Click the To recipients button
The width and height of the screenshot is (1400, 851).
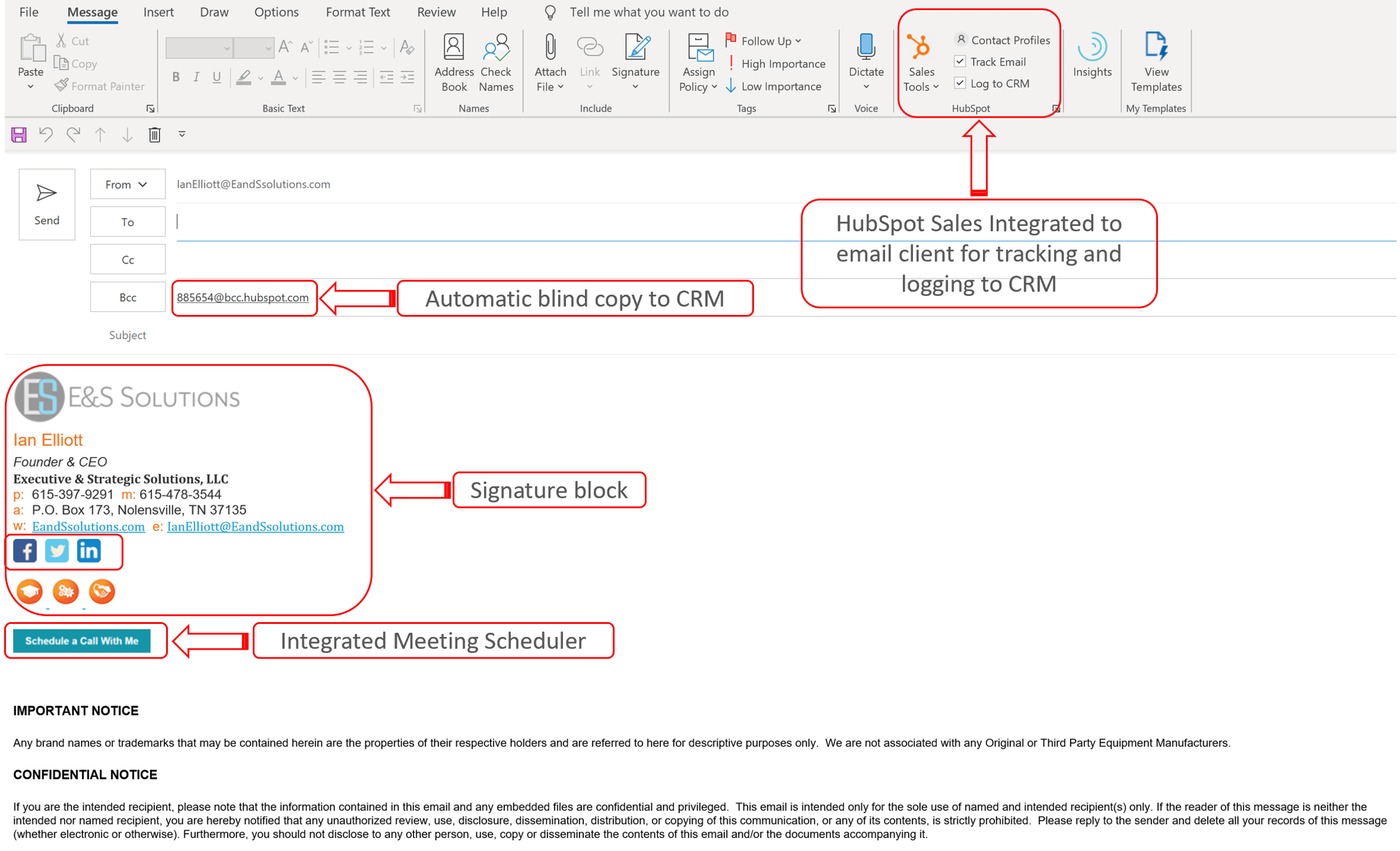click(x=127, y=222)
